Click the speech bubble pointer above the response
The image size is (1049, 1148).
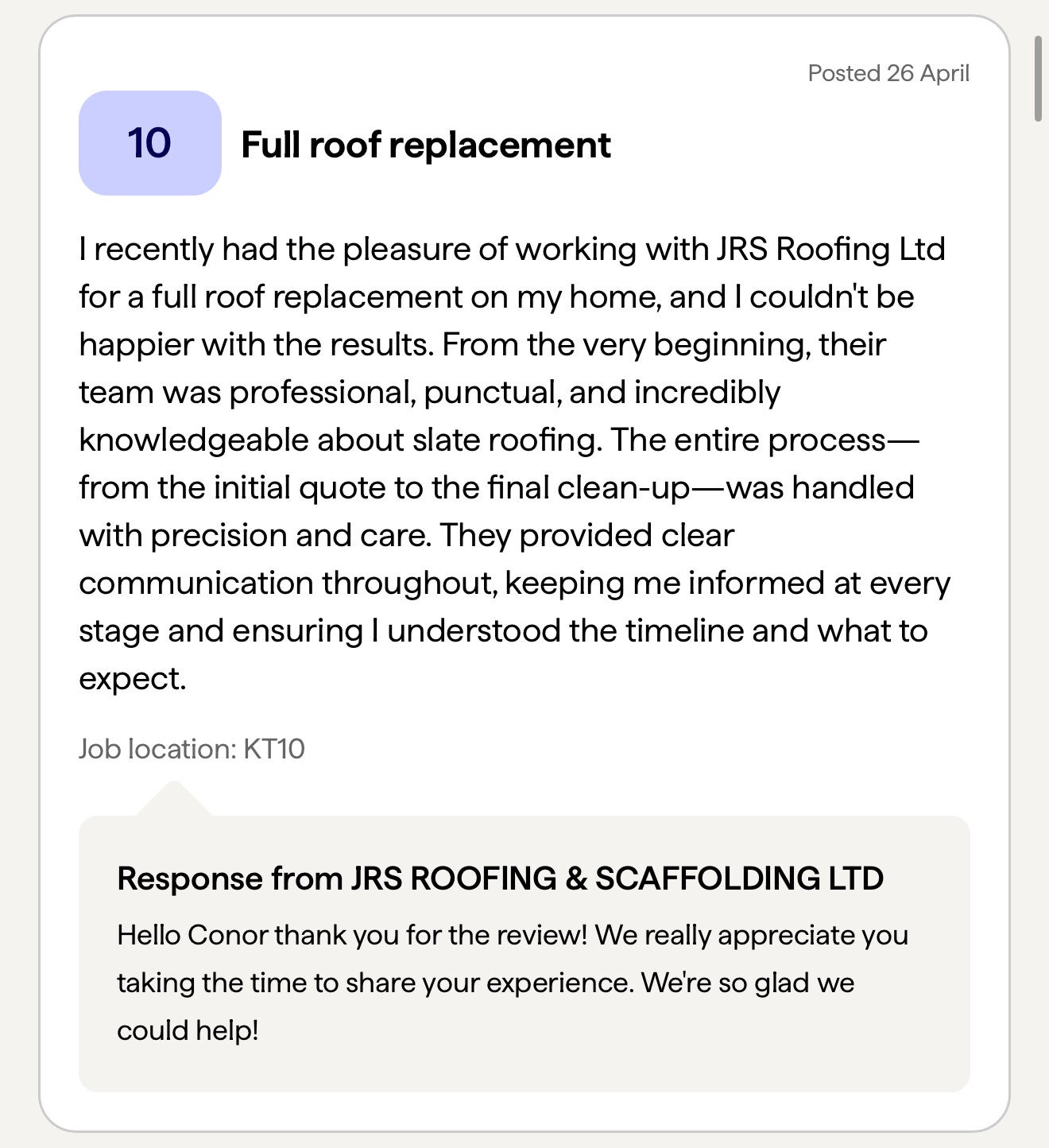click(x=173, y=800)
